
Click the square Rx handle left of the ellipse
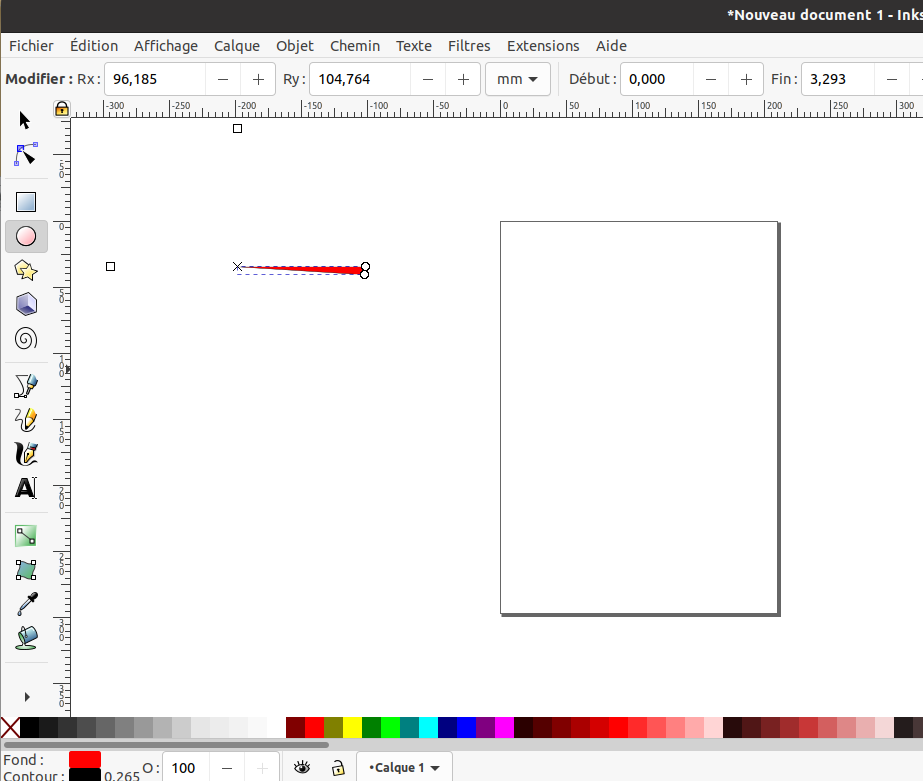click(x=110, y=267)
